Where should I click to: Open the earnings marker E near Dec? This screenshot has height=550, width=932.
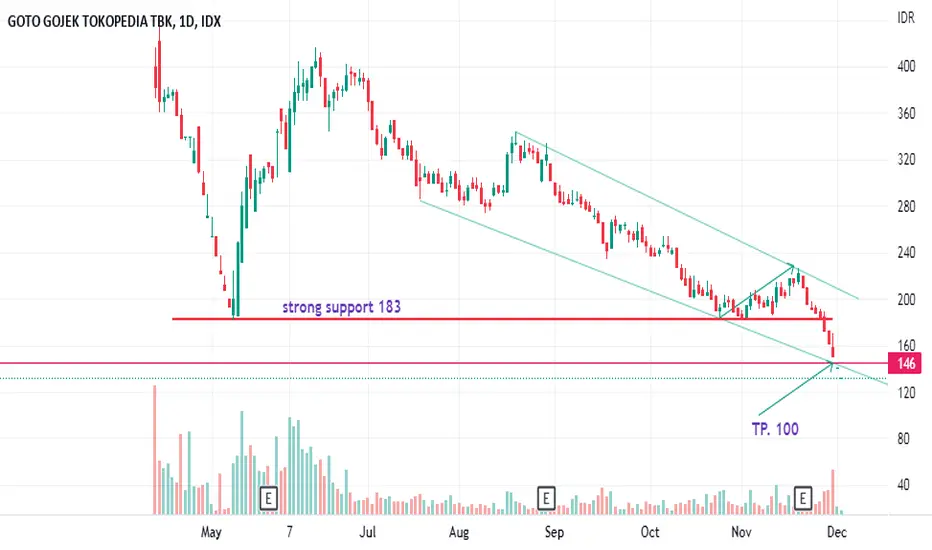point(803,498)
